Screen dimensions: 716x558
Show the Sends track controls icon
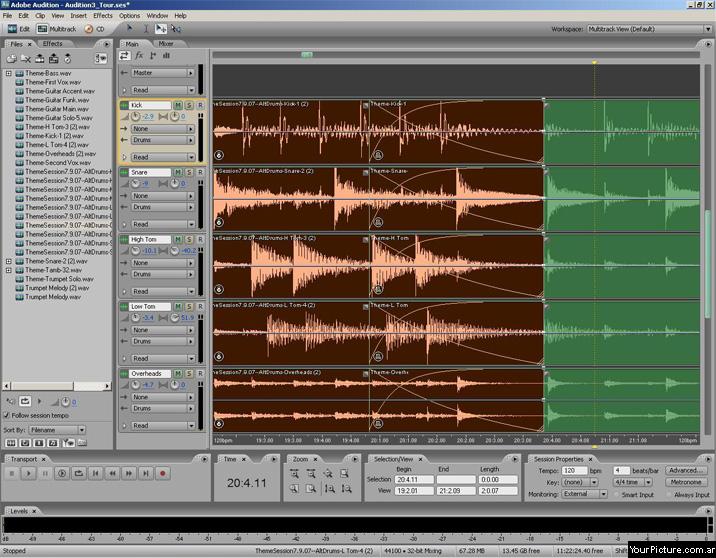[153, 56]
